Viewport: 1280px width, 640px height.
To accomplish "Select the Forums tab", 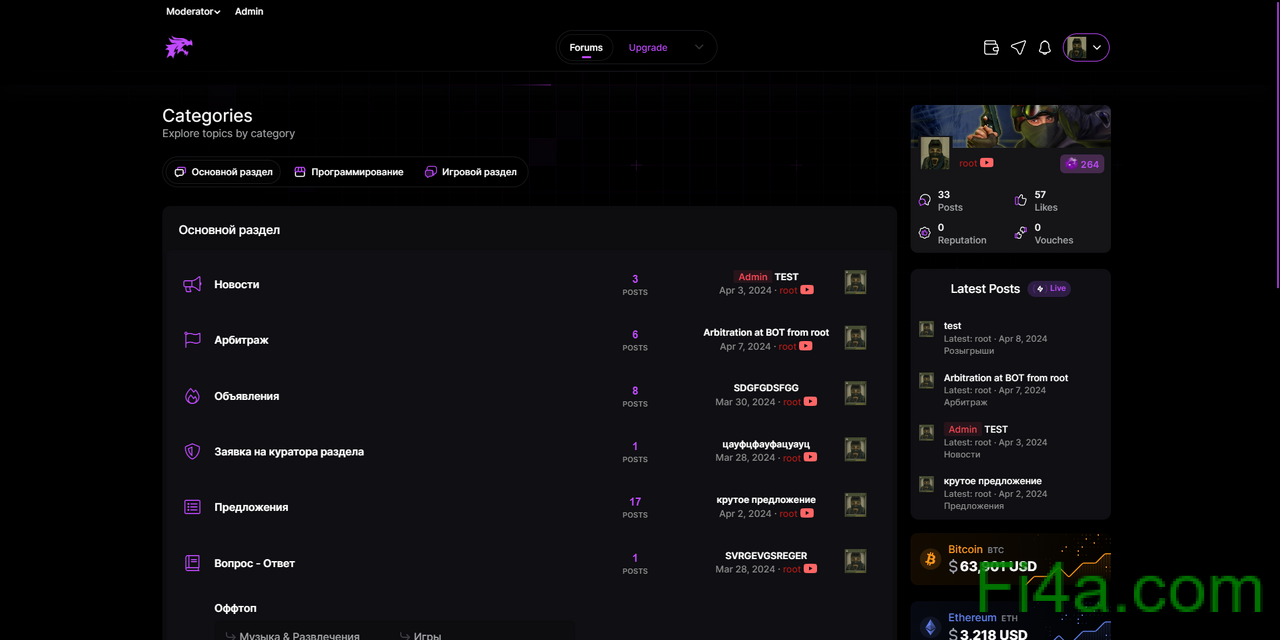I will click(x=586, y=47).
